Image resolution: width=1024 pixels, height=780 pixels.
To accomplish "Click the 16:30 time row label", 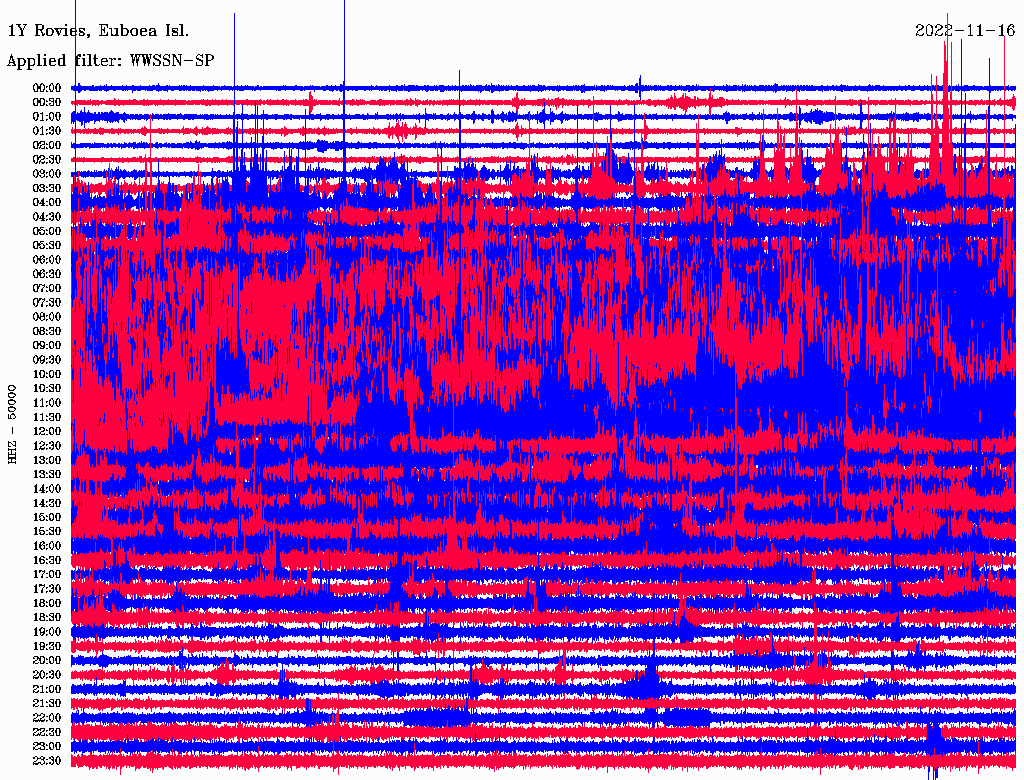I will (47, 561).
